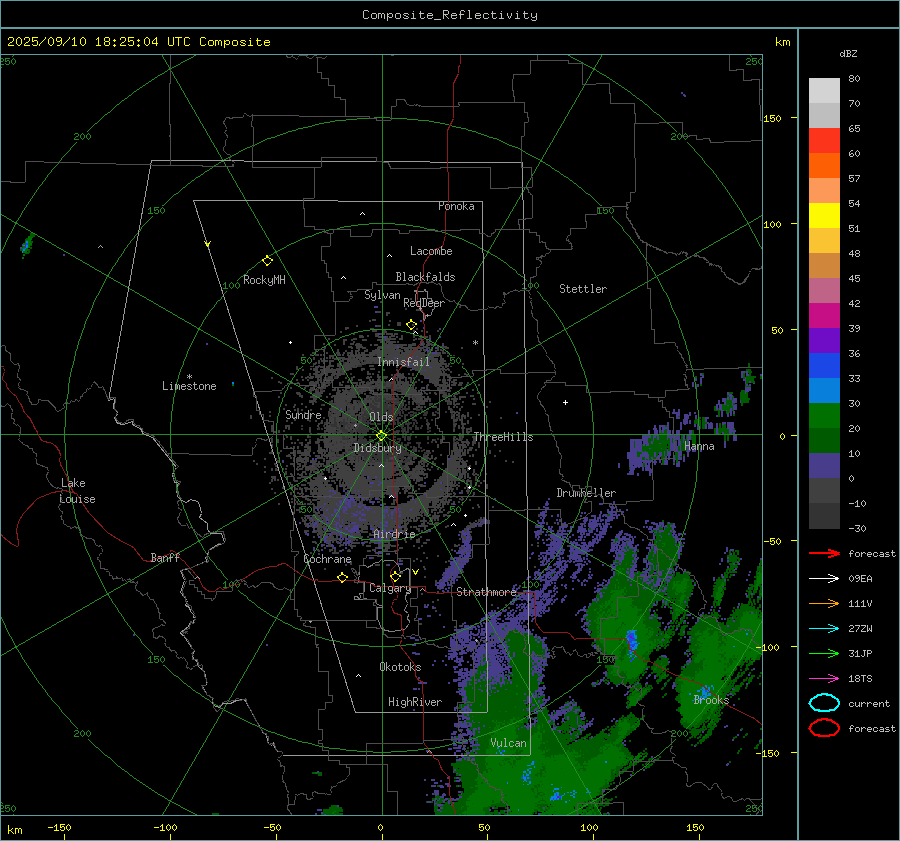Click the RedDeer city label
The height and width of the screenshot is (841, 900).
pos(424,303)
